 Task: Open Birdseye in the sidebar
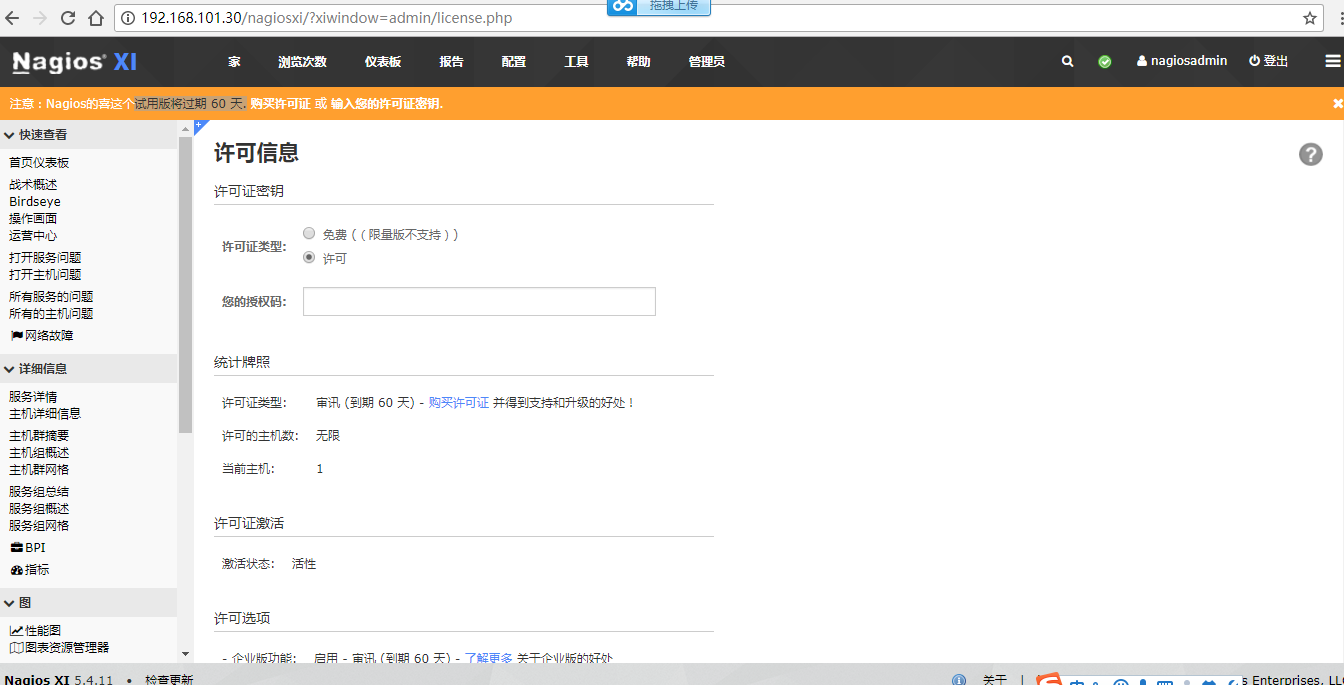coord(35,202)
